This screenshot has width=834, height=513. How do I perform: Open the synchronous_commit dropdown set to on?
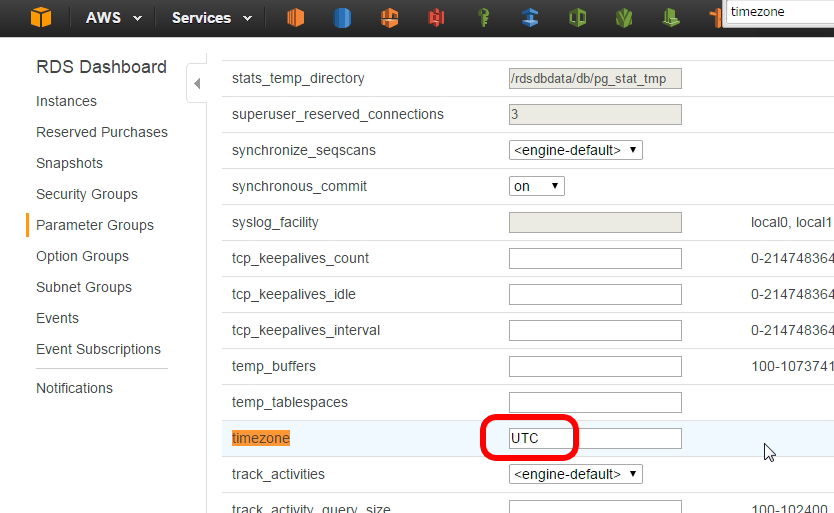click(x=537, y=186)
